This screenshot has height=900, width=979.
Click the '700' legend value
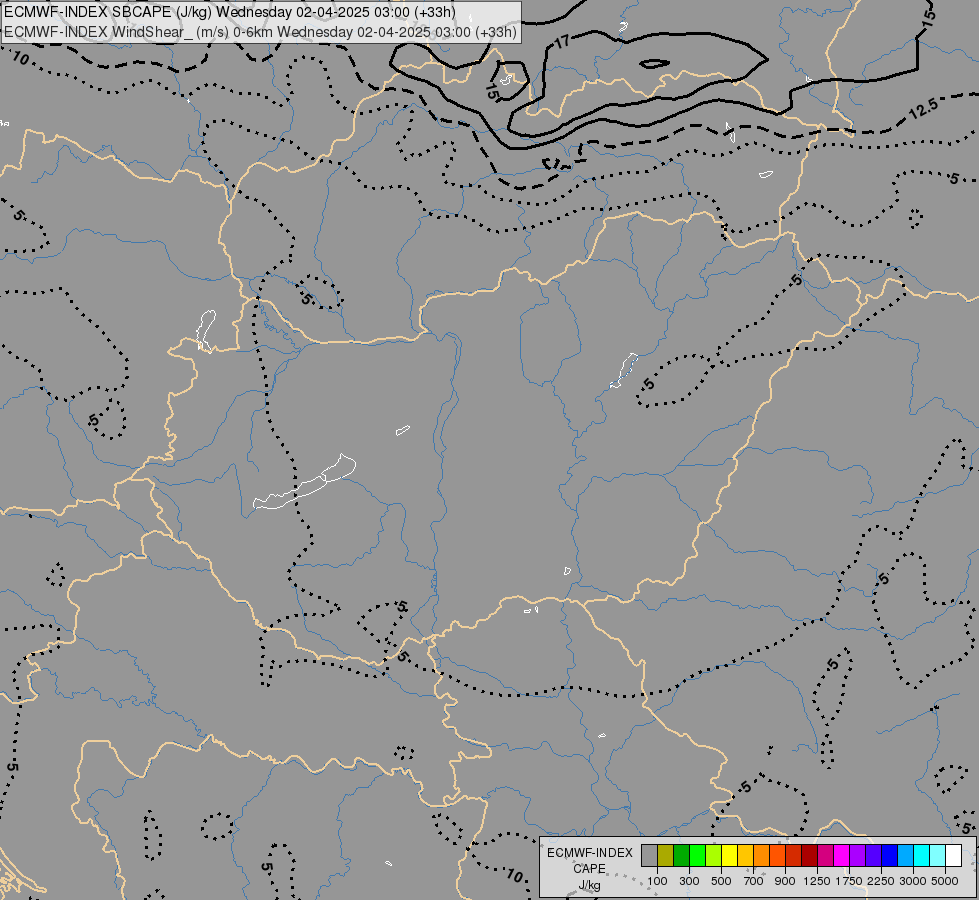(x=754, y=881)
